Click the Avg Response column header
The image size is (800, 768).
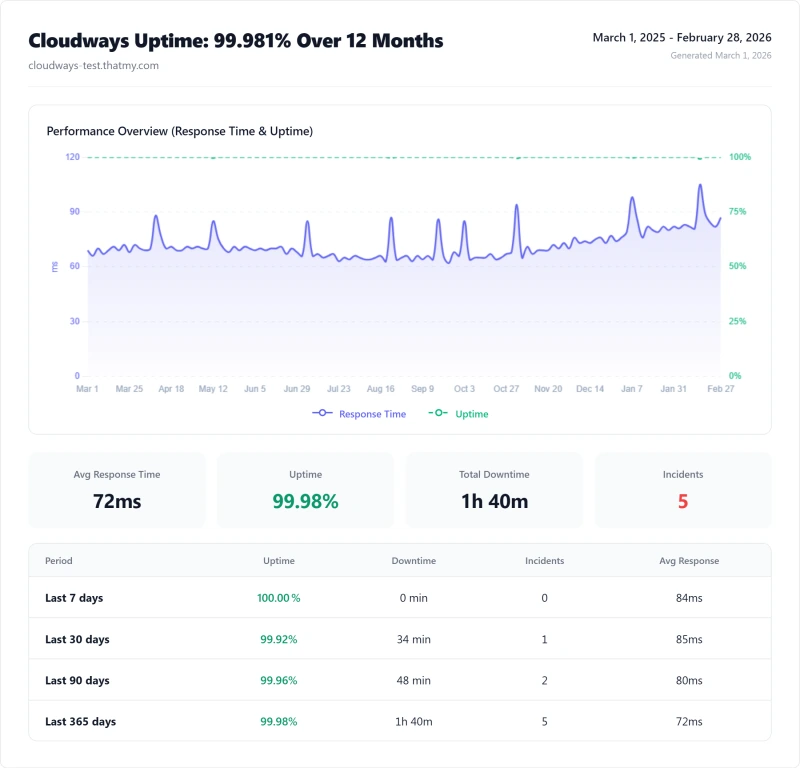tap(689, 561)
